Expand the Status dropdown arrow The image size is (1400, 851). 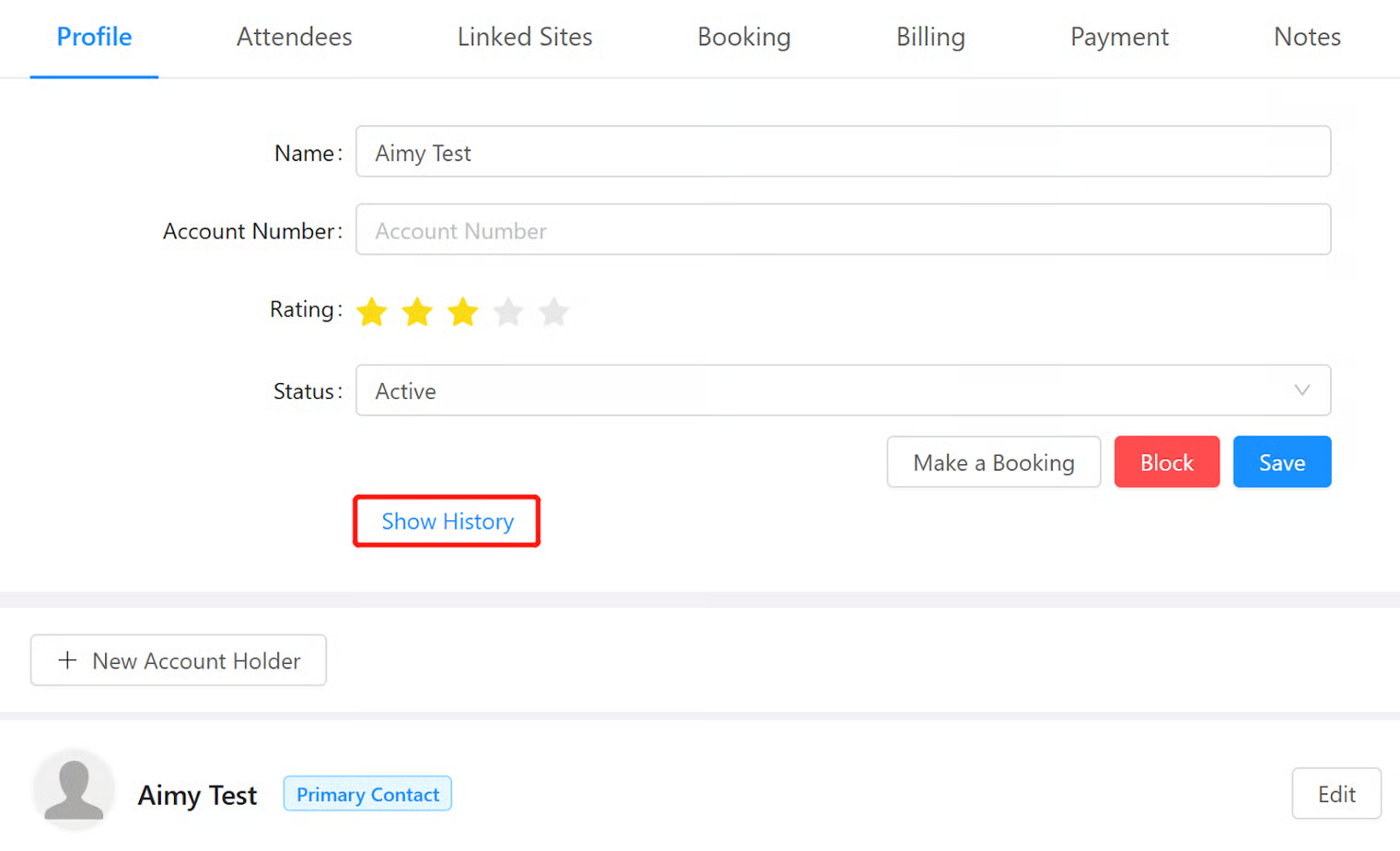(x=1301, y=391)
